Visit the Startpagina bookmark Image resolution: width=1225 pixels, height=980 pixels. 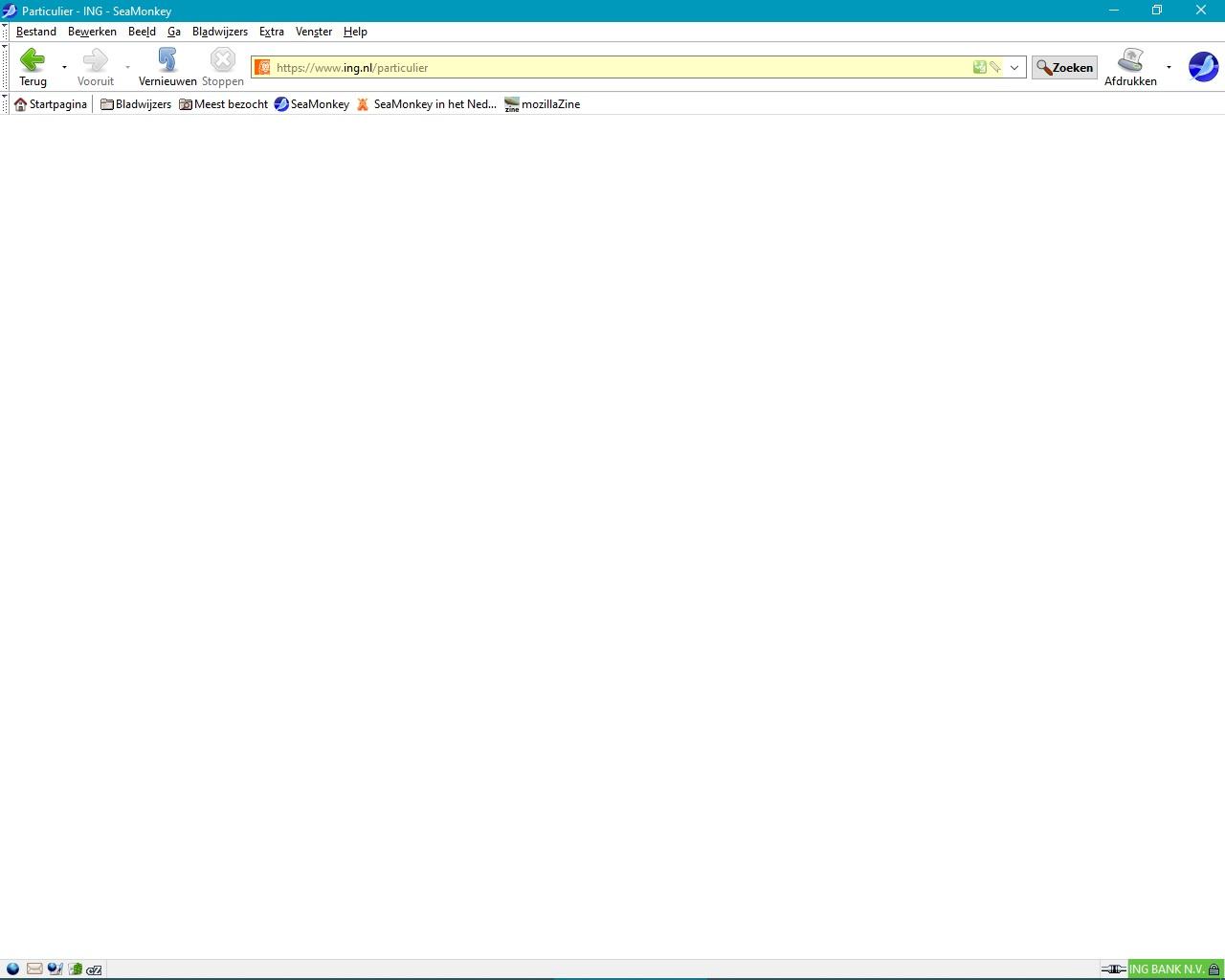(x=50, y=104)
